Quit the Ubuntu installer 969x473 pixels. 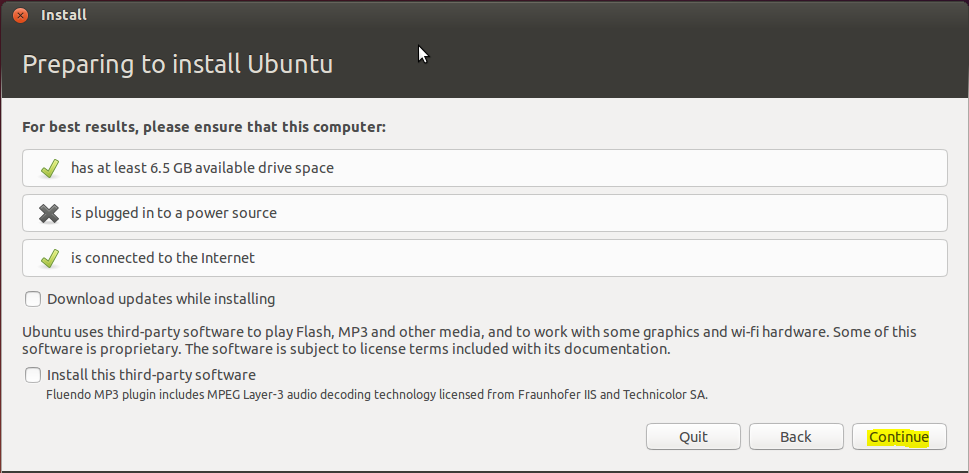[x=693, y=437]
